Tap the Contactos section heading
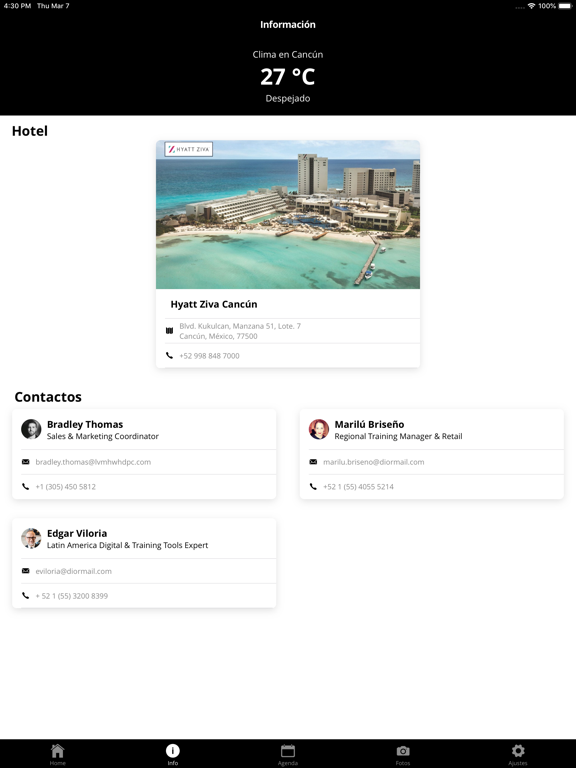Image resolution: width=576 pixels, height=768 pixels. point(48,397)
